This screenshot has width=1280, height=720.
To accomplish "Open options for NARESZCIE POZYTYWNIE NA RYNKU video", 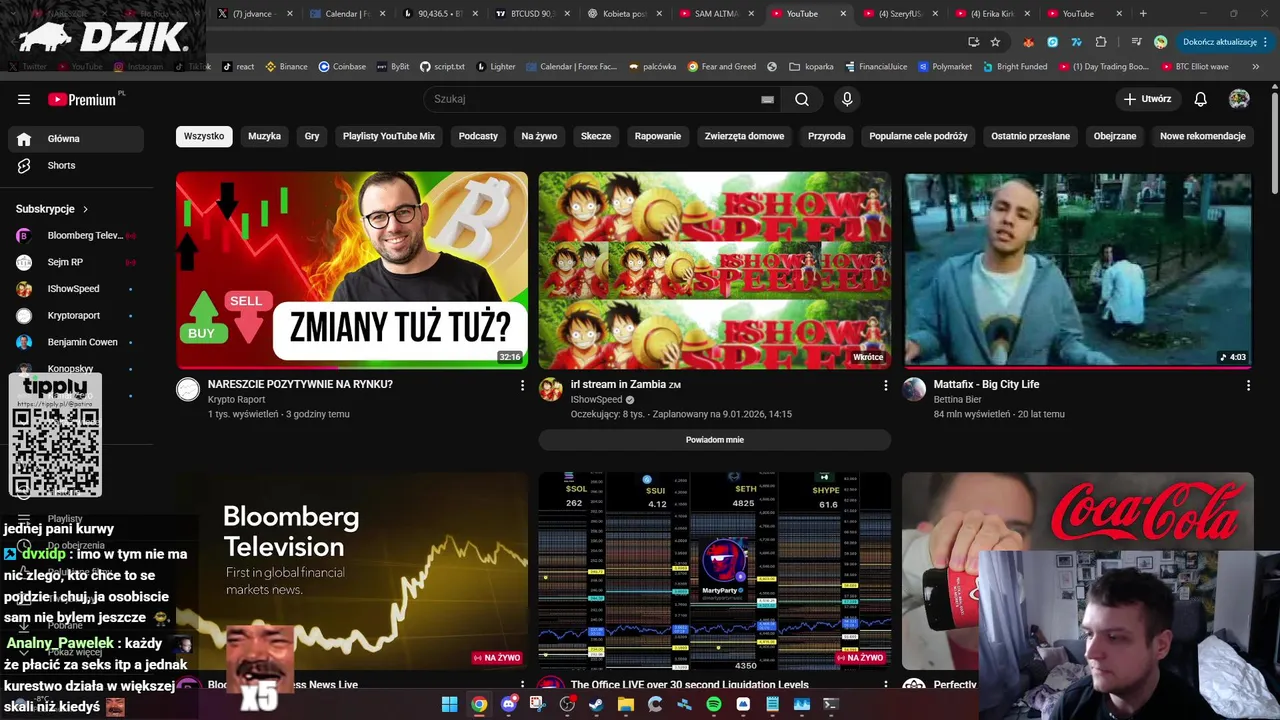I will [x=522, y=385].
